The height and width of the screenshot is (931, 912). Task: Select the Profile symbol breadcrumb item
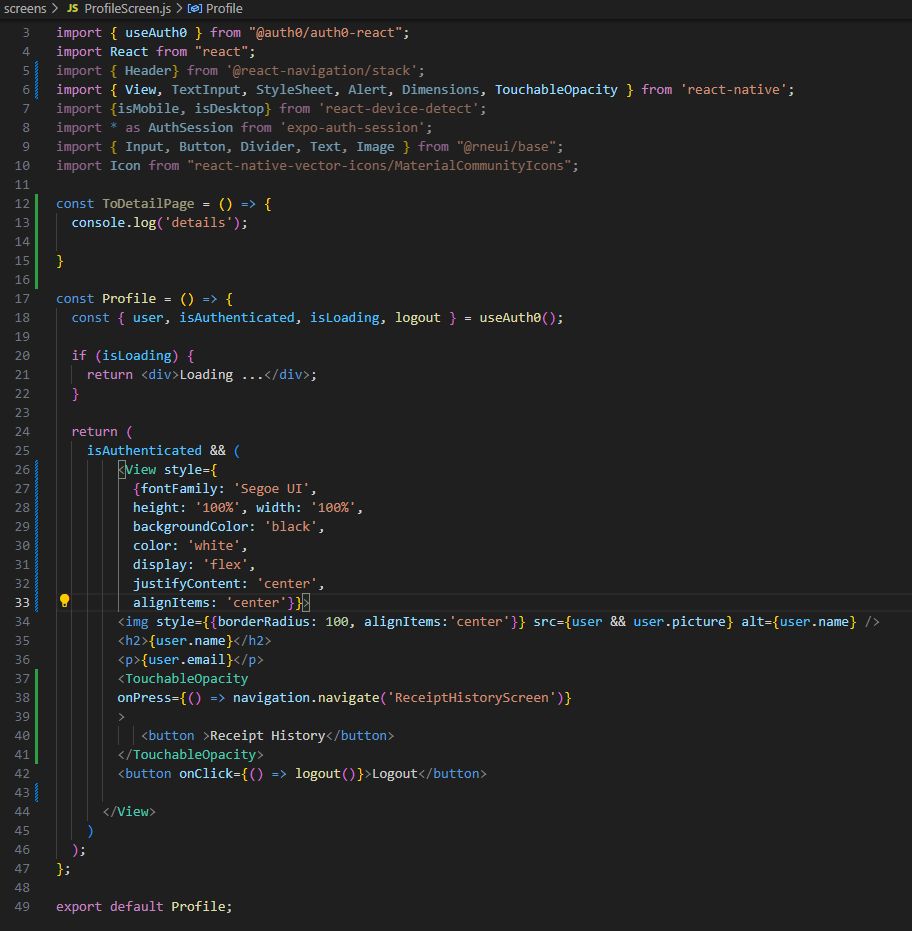[x=224, y=8]
